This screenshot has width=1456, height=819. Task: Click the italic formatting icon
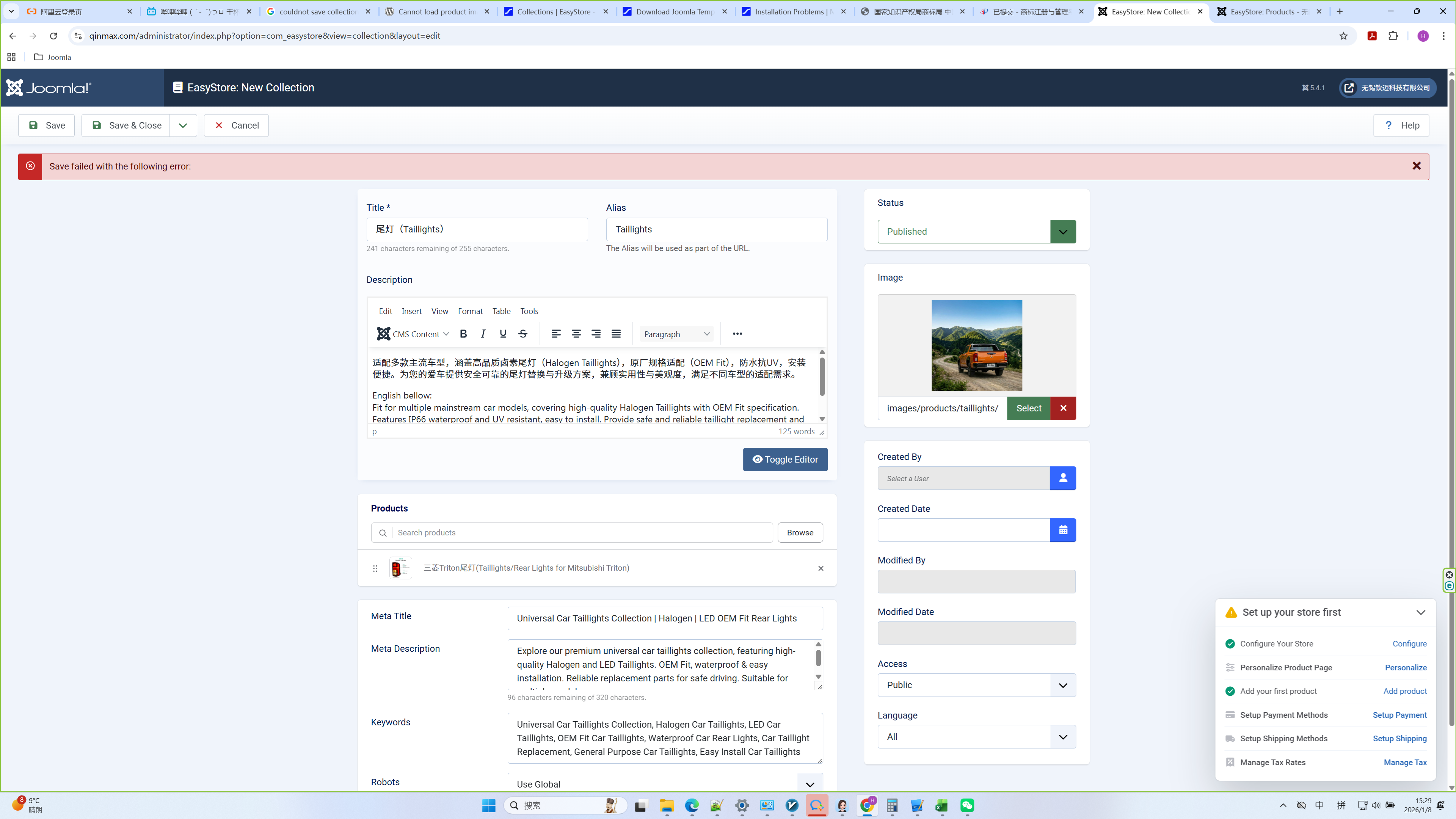tap(483, 334)
